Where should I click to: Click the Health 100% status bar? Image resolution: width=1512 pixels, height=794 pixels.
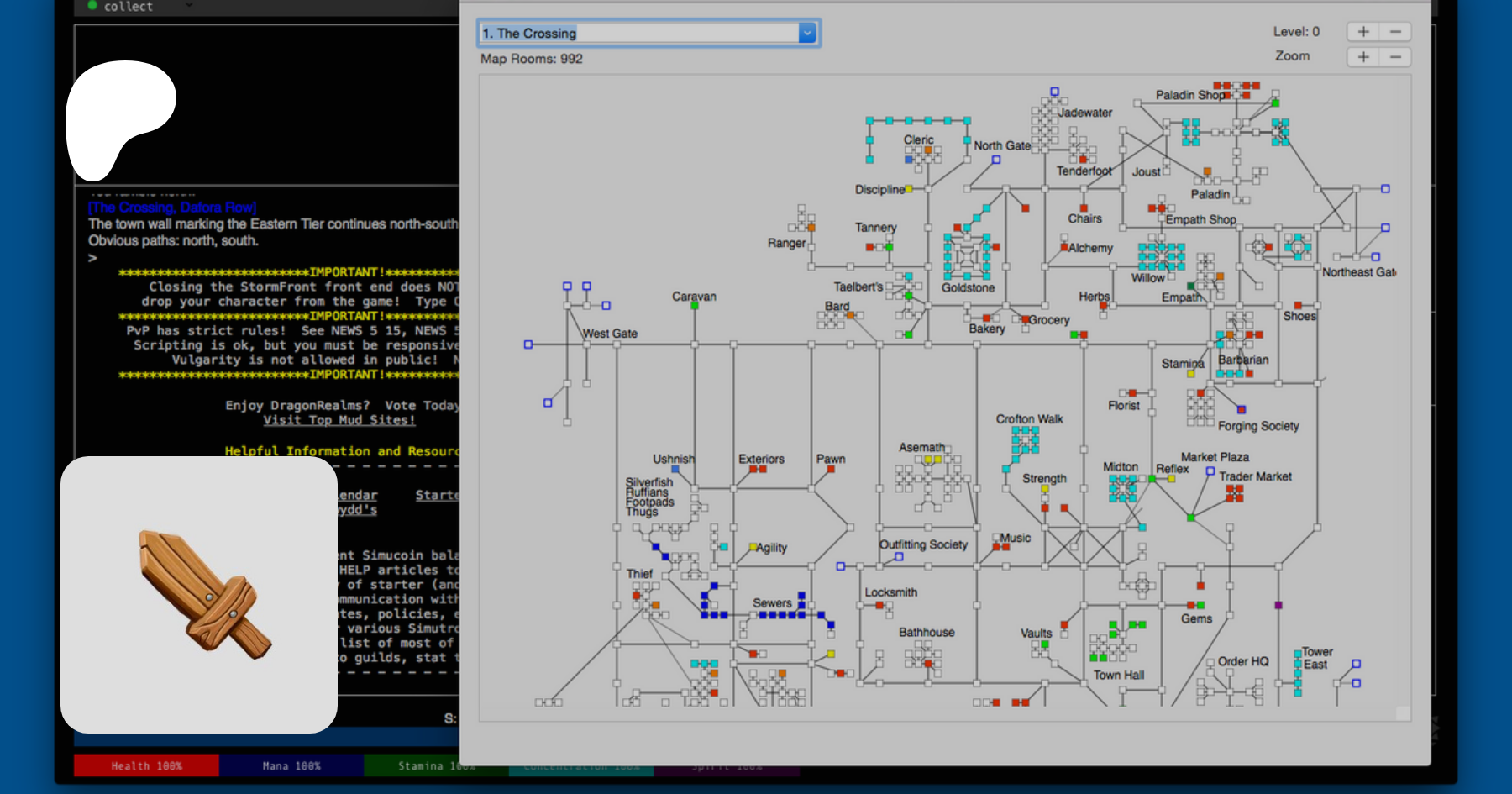click(146, 765)
